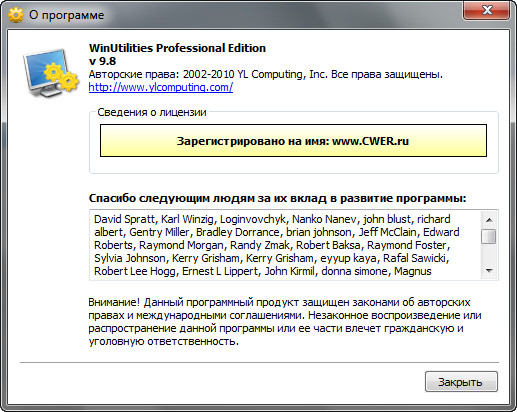This screenshot has width=517, height=412.
Task: Click the Закрыть button
Action: 461,382
